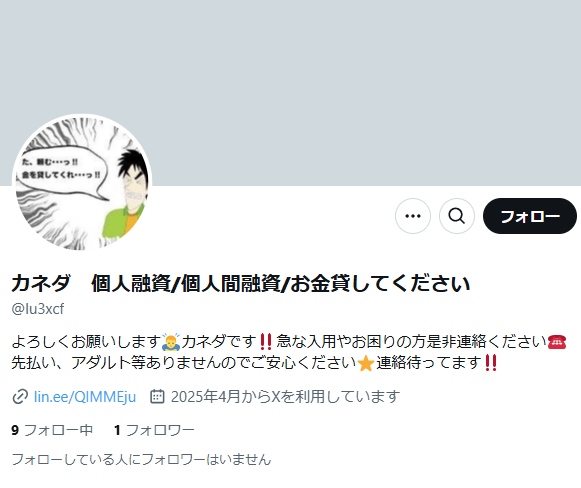This screenshot has height=488, width=581.
Task: Open the 9 フォロー中 following list
Action: pos(52,430)
